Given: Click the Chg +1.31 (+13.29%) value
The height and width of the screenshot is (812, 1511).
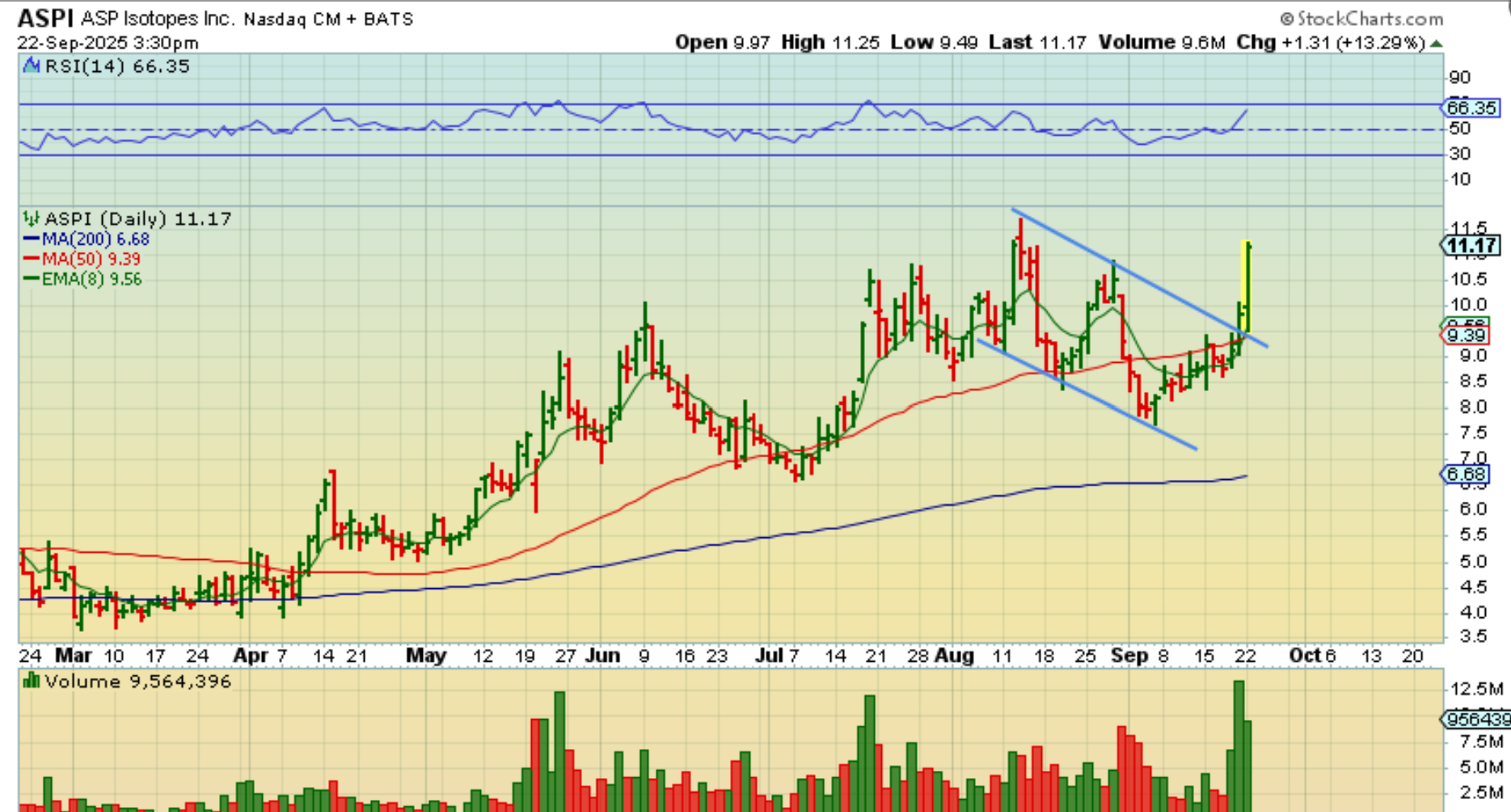Looking at the screenshot, I should coord(1331,42).
